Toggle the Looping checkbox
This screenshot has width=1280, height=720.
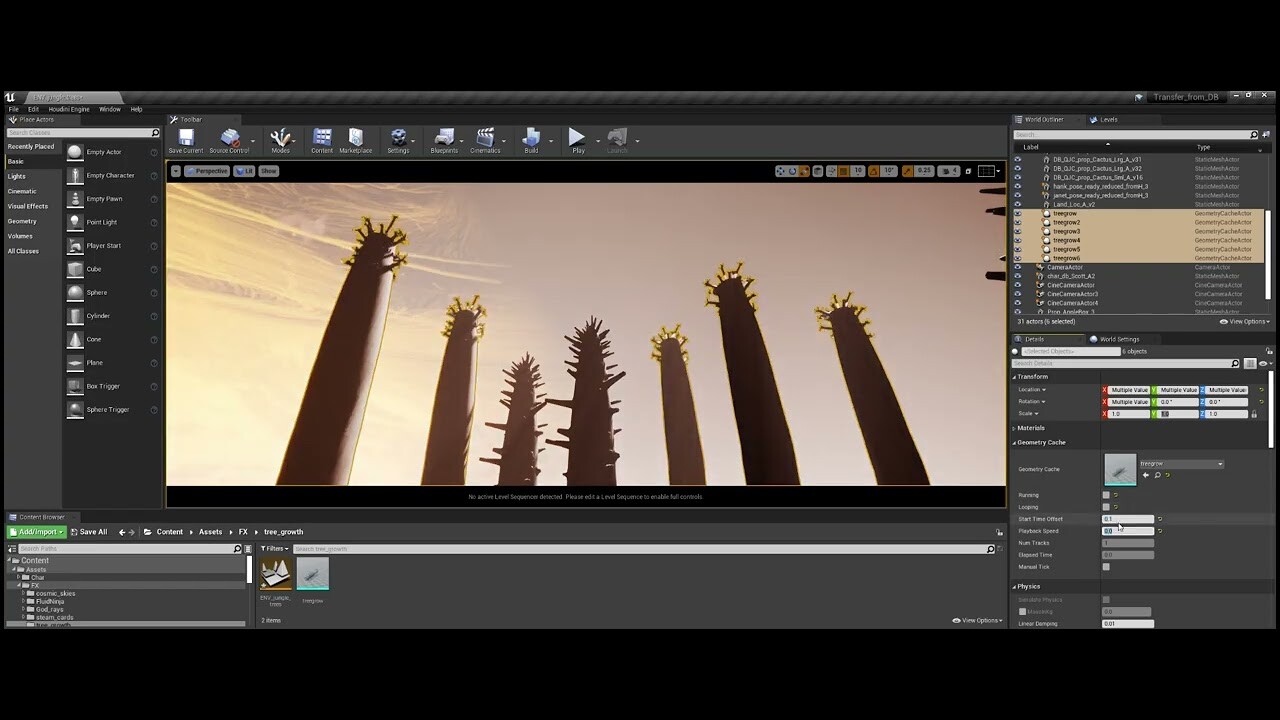click(1106, 507)
